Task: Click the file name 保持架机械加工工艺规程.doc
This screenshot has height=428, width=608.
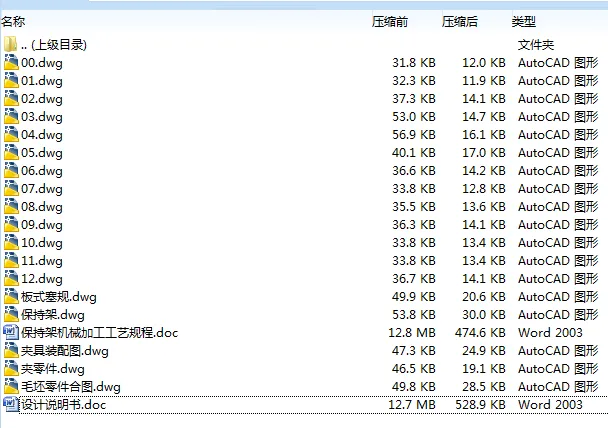Action: pyautogui.click(x=100, y=333)
